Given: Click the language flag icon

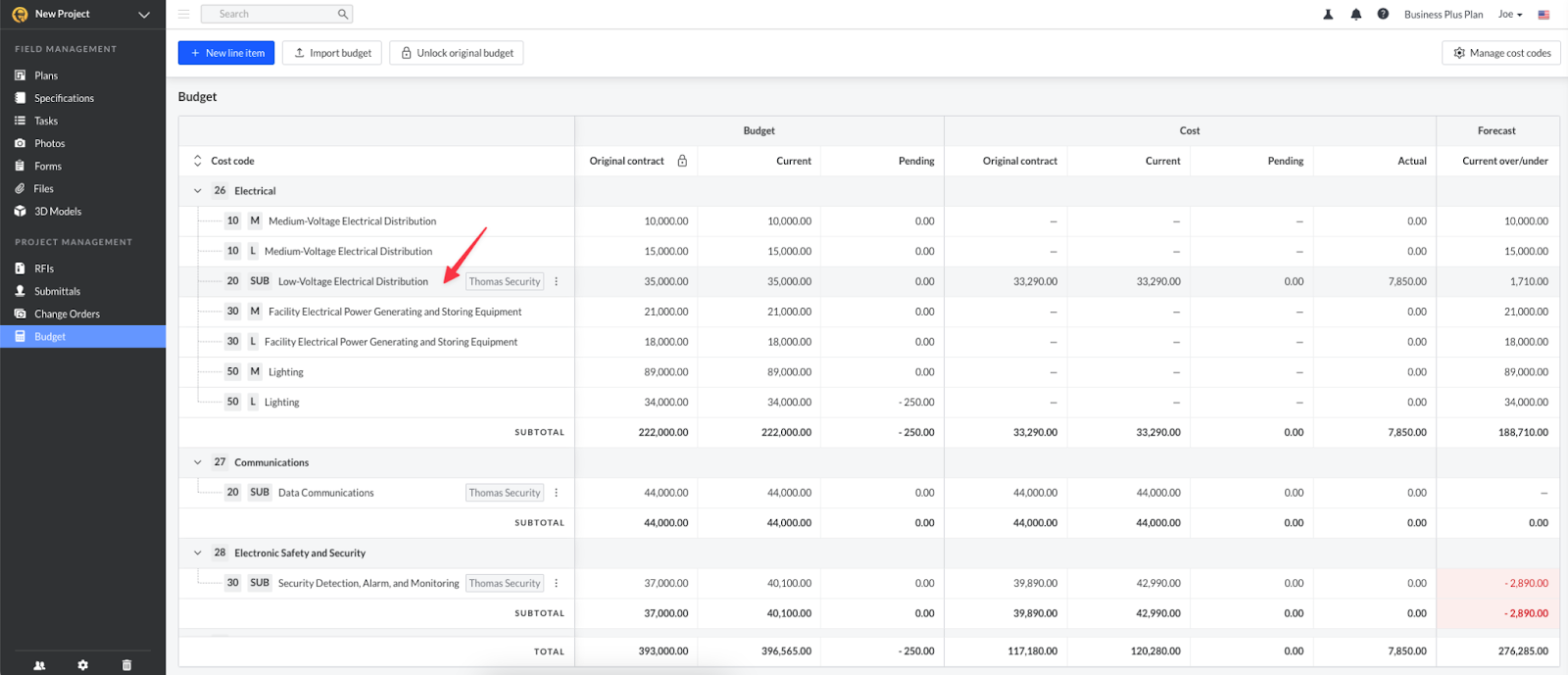Looking at the screenshot, I should [x=1543, y=15].
